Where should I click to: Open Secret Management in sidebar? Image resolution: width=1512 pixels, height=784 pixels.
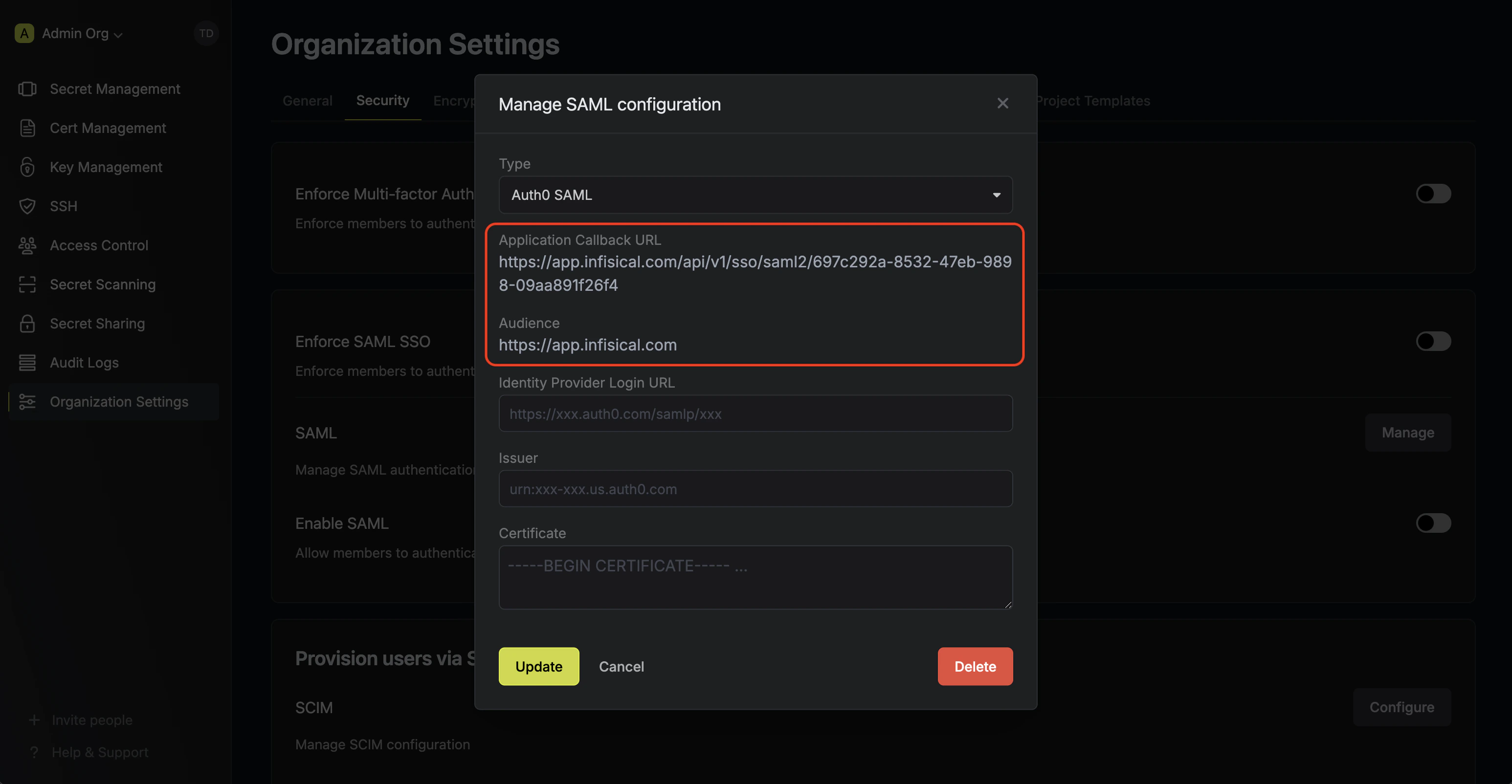click(x=114, y=89)
